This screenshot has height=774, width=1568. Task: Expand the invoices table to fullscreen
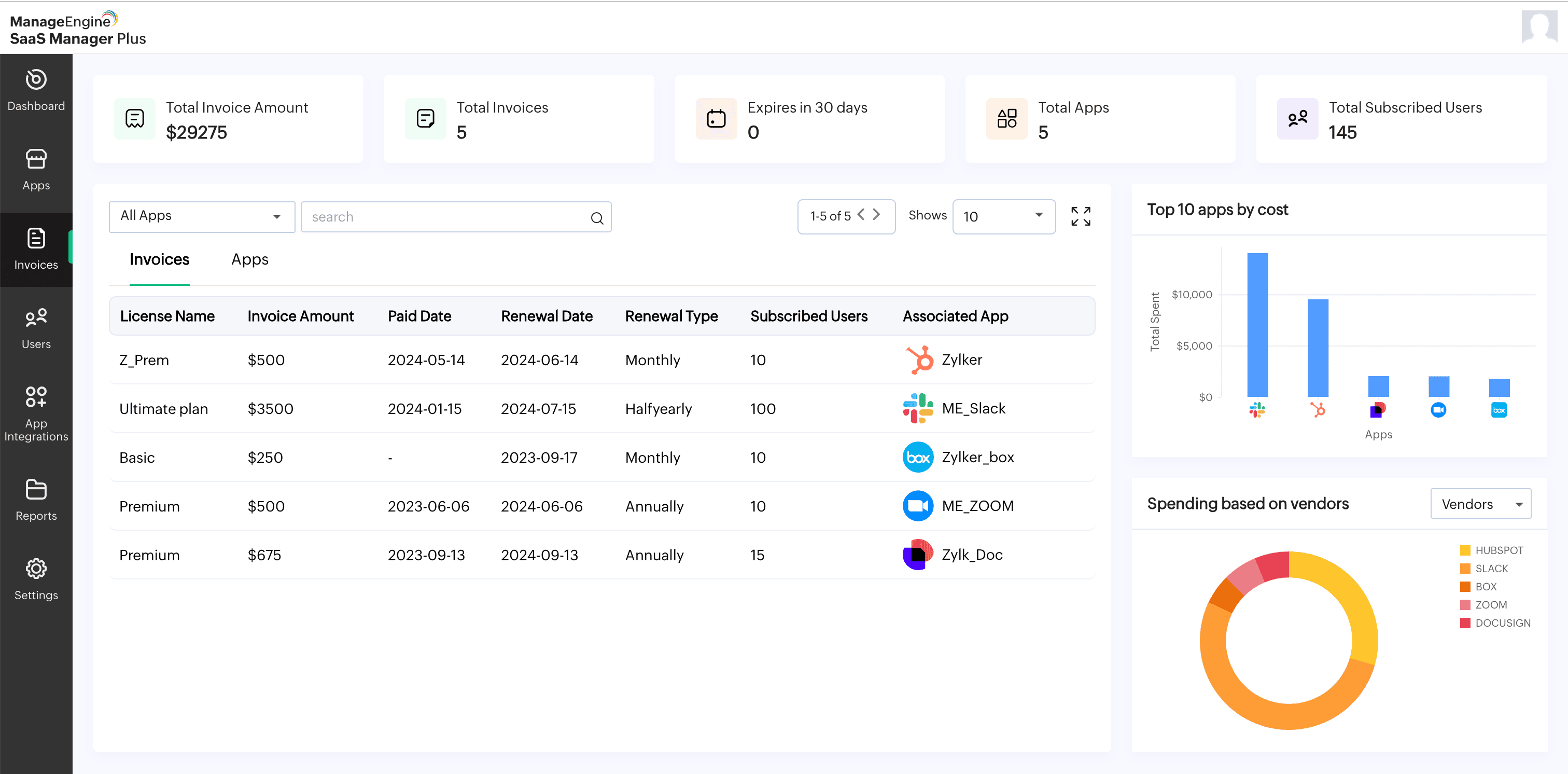click(x=1081, y=216)
